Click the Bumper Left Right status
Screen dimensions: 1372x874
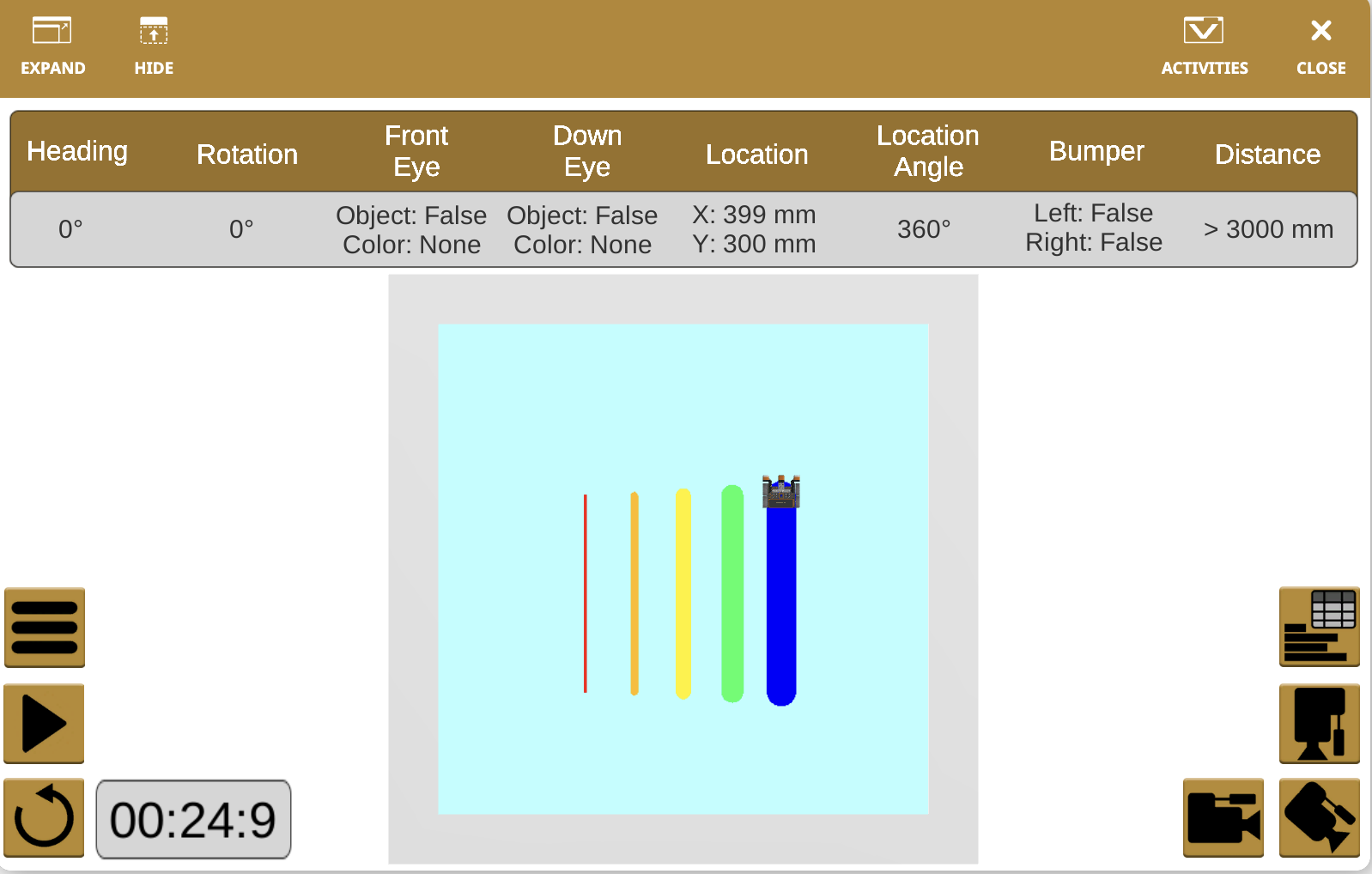(x=1094, y=228)
